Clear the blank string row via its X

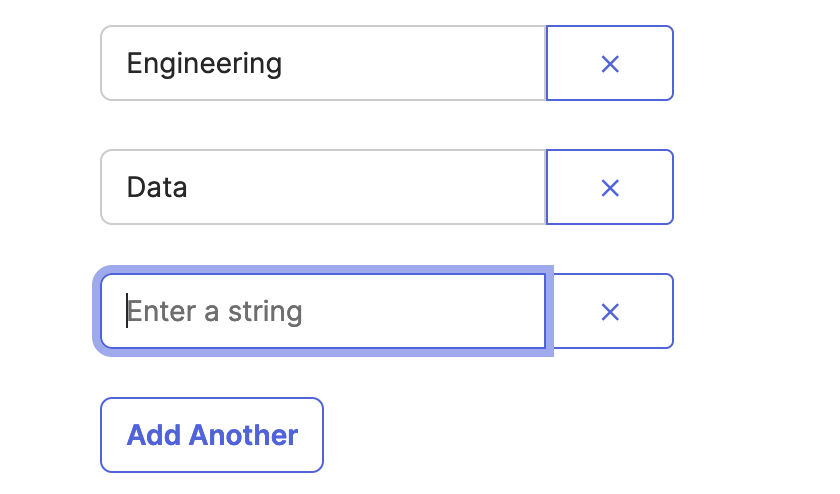610,312
